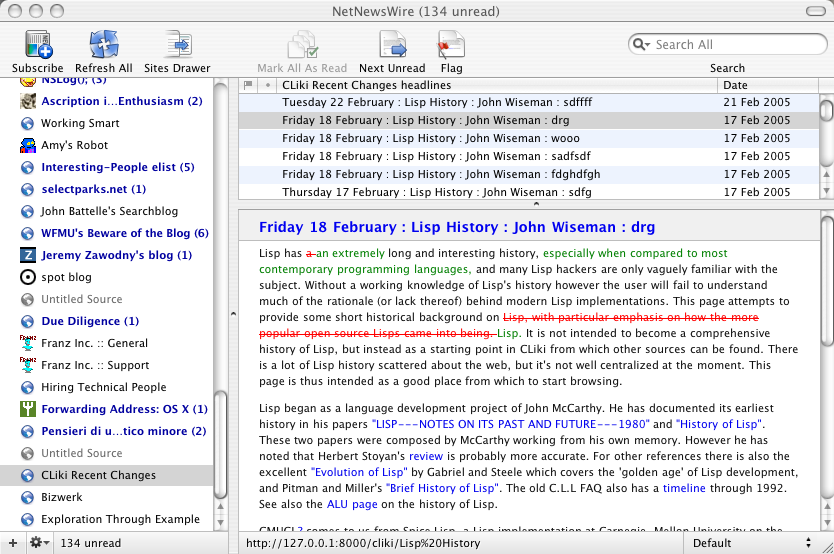Select headline ending in fdghdfgh
The width and height of the screenshot is (834, 554).
pyautogui.click(x=528, y=174)
